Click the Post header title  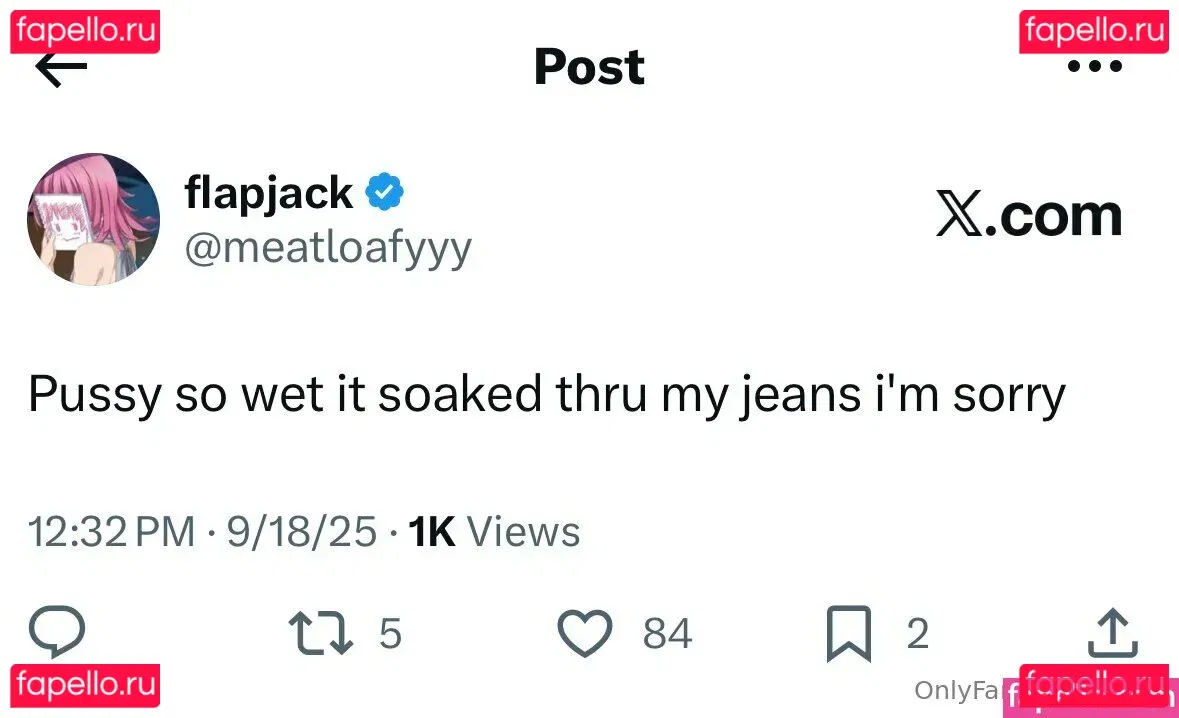(589, 68)
